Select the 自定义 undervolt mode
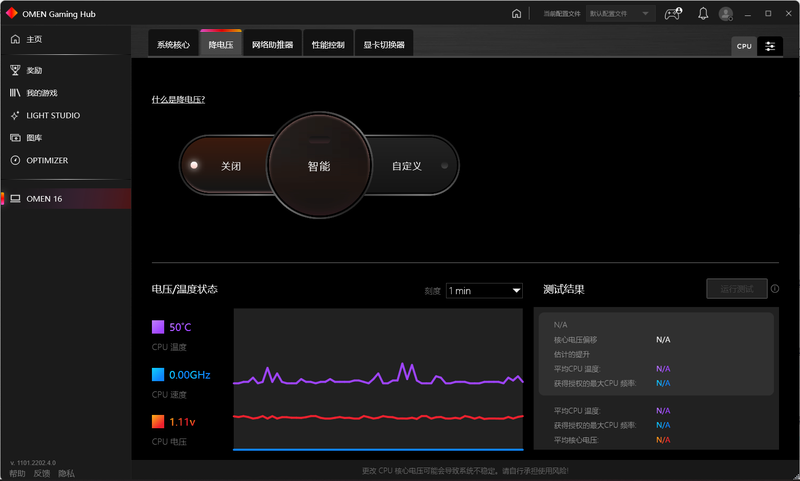This screenshot has width=800, height=481. [x=406, y=166]
